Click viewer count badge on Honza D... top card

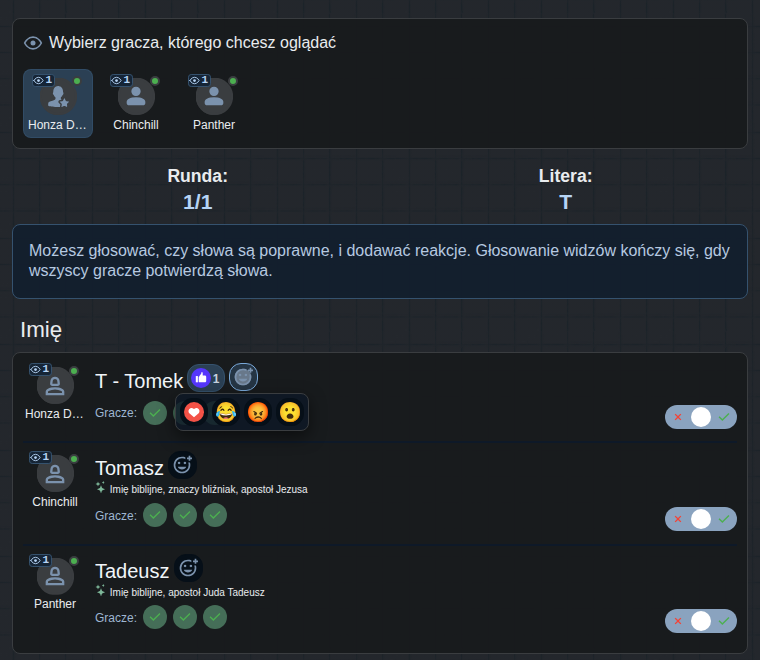[43, 80]
